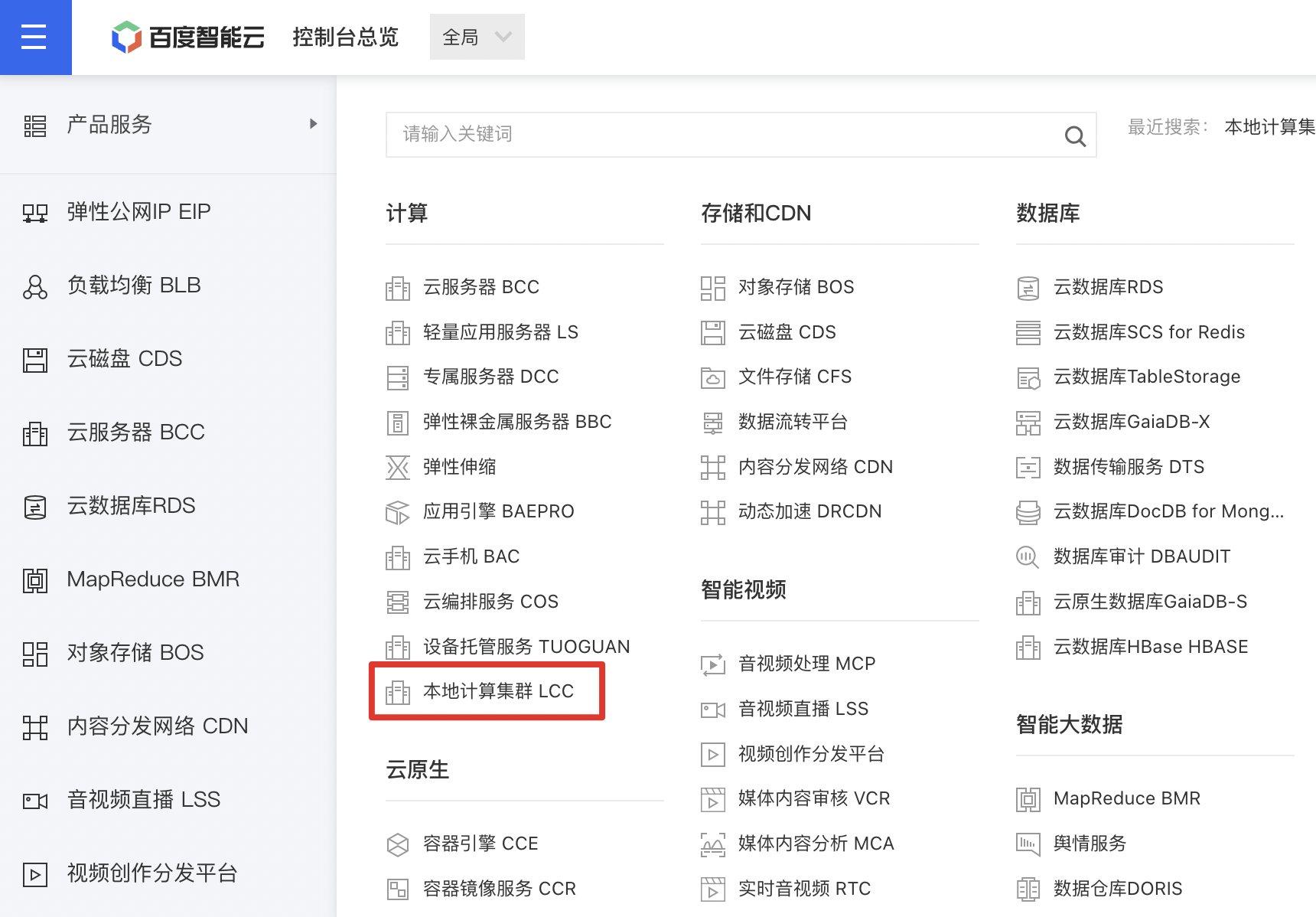This screenshot has height=917, width=1316.
Task: Click the 数据传输服务 DTS icon
Action: point(1028,467)
